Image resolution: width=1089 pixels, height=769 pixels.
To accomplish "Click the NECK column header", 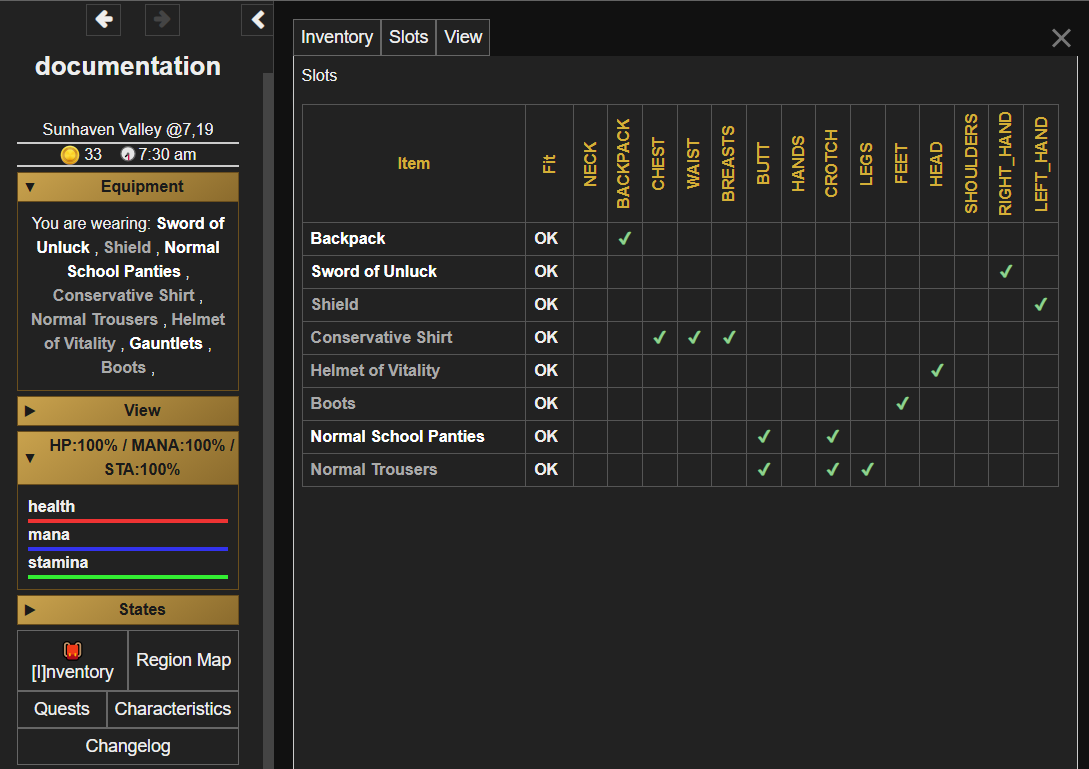I will pyautogui.click(x=590, y=164).
